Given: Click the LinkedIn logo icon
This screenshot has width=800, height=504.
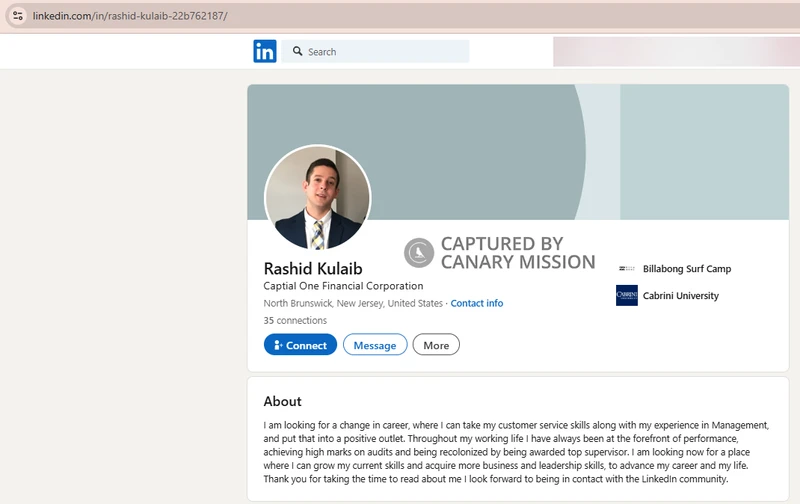Looking at the screenshot, I should pos(265,52).
